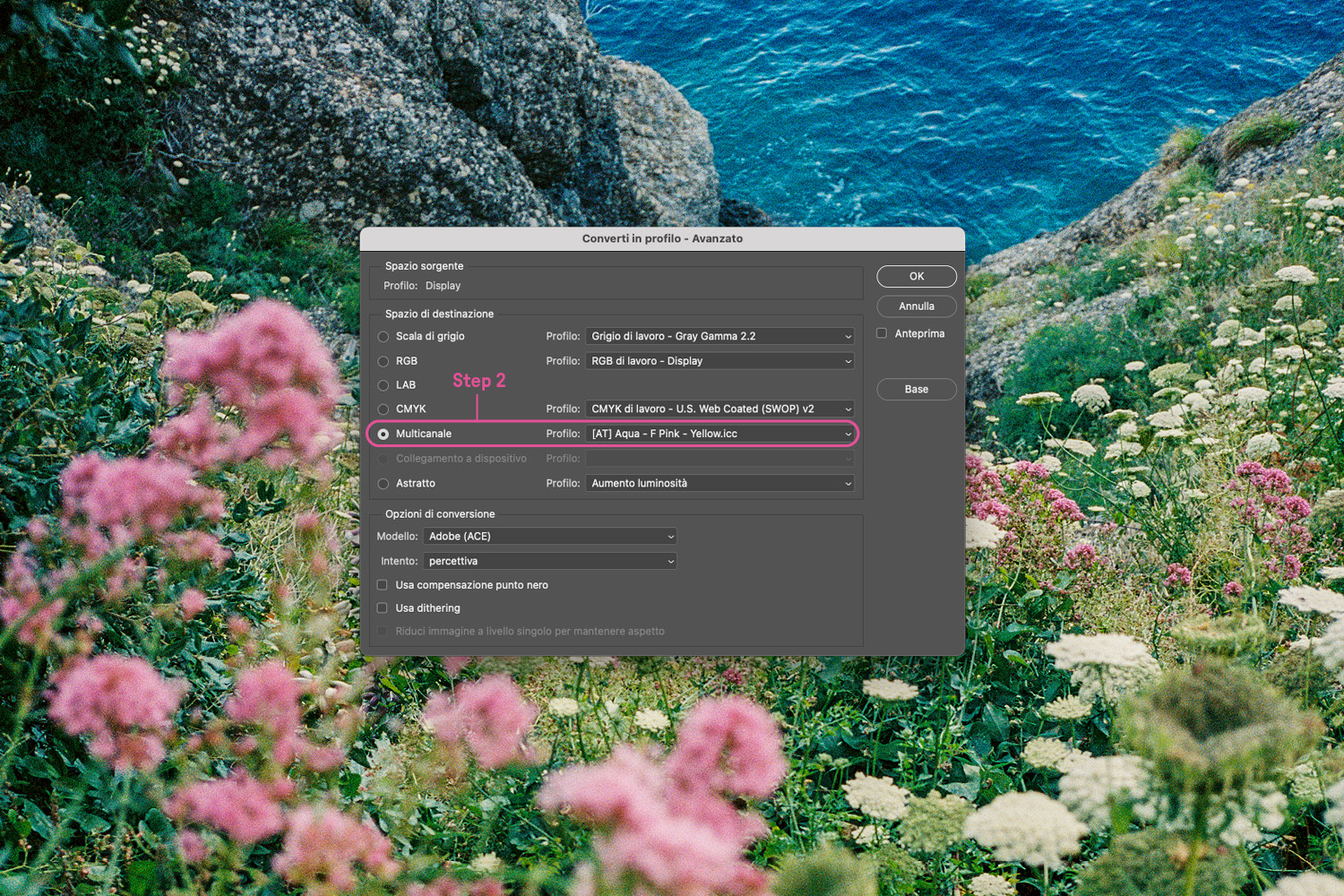Open the RGB di lavoro profile dropdown
The height and width of the screenshot is (896, 1344).
(x=719, y=361)
